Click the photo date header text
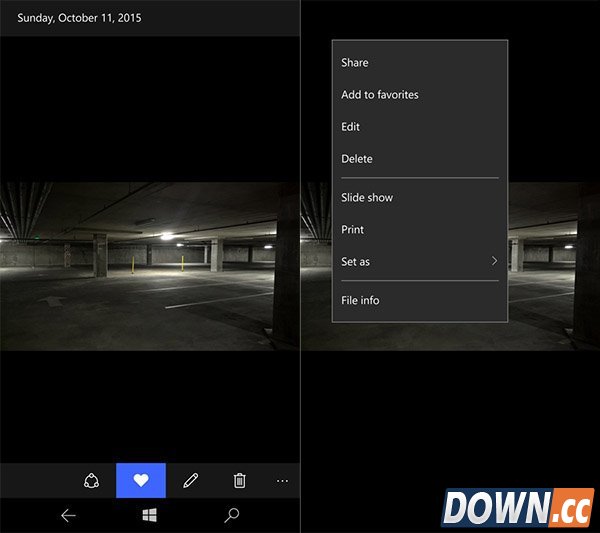The height and width of the screenshot is (533, 600). (x=77, y=18)
